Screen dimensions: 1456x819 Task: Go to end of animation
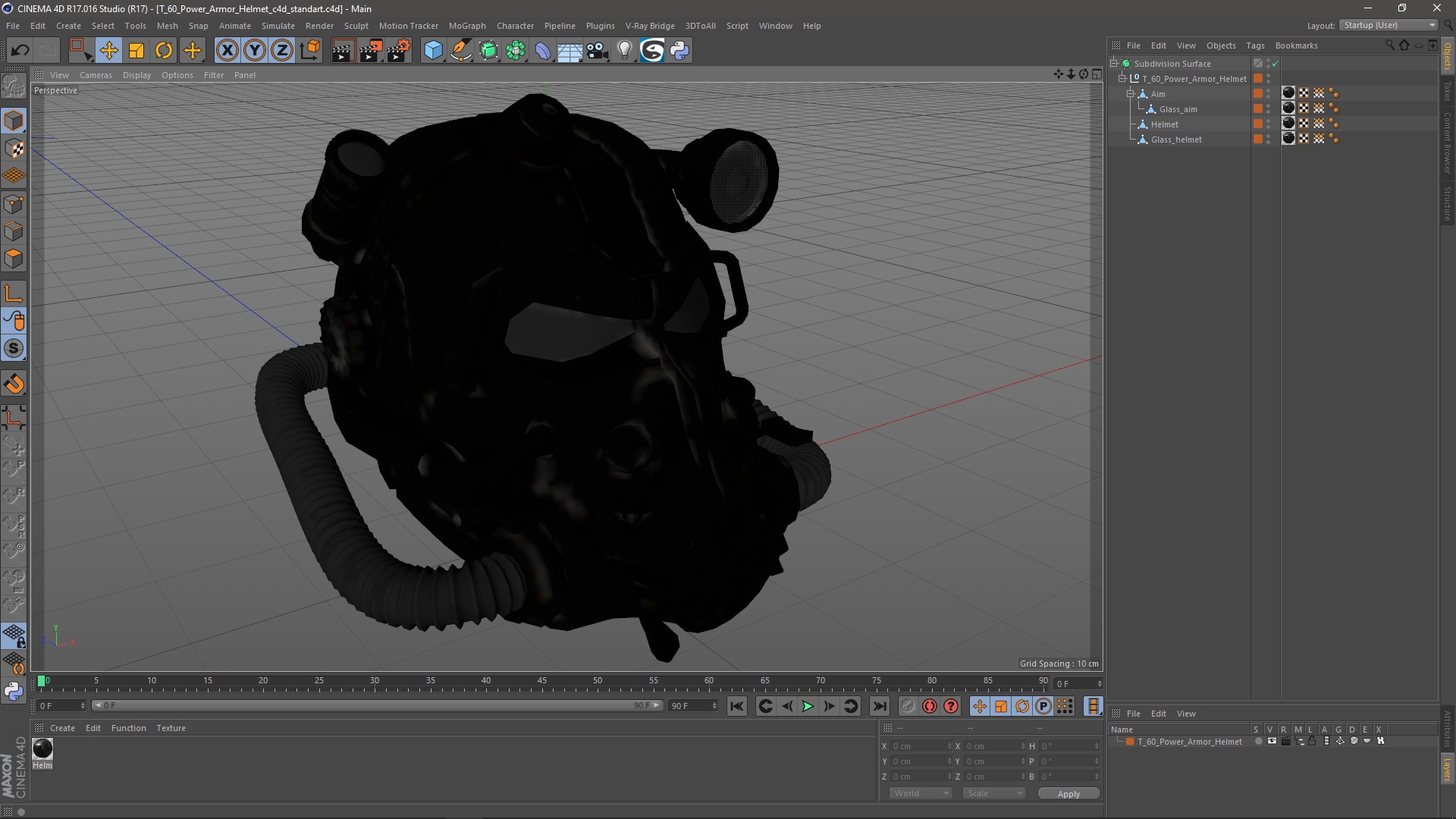click(x=879, y=706)
